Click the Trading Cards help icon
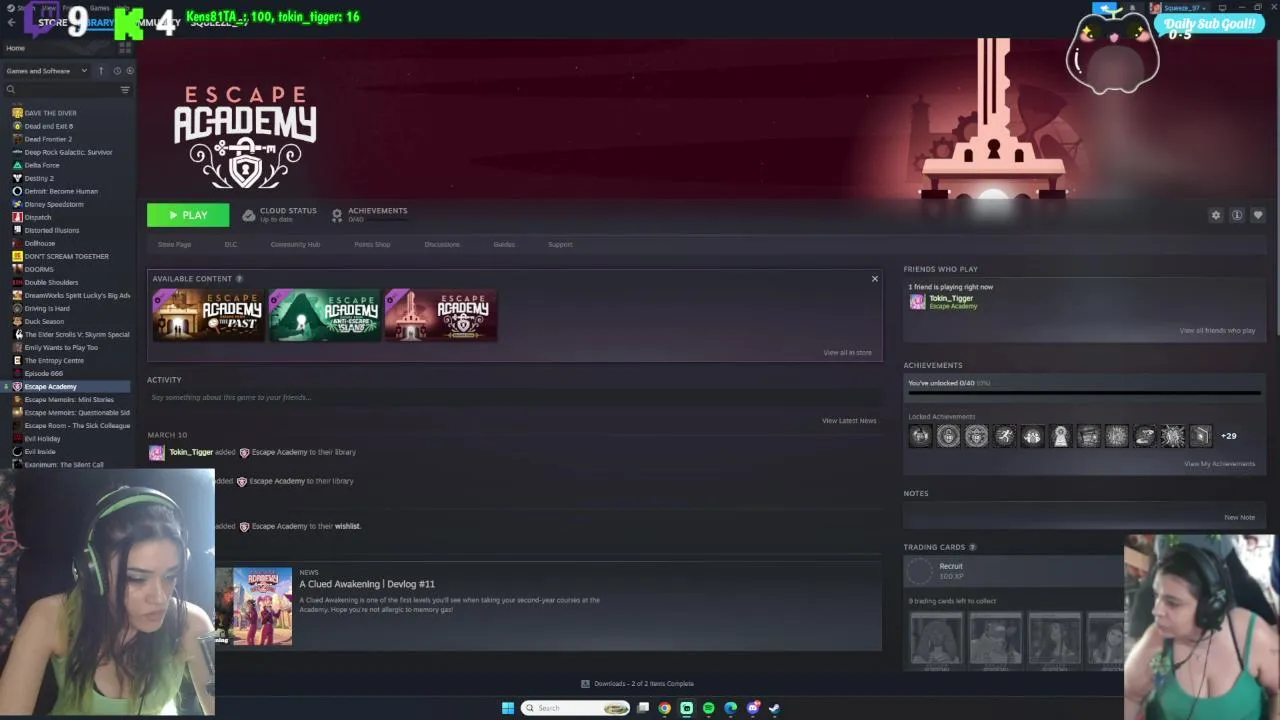Screen dimensions: 1280x720 tap(972, 547)
